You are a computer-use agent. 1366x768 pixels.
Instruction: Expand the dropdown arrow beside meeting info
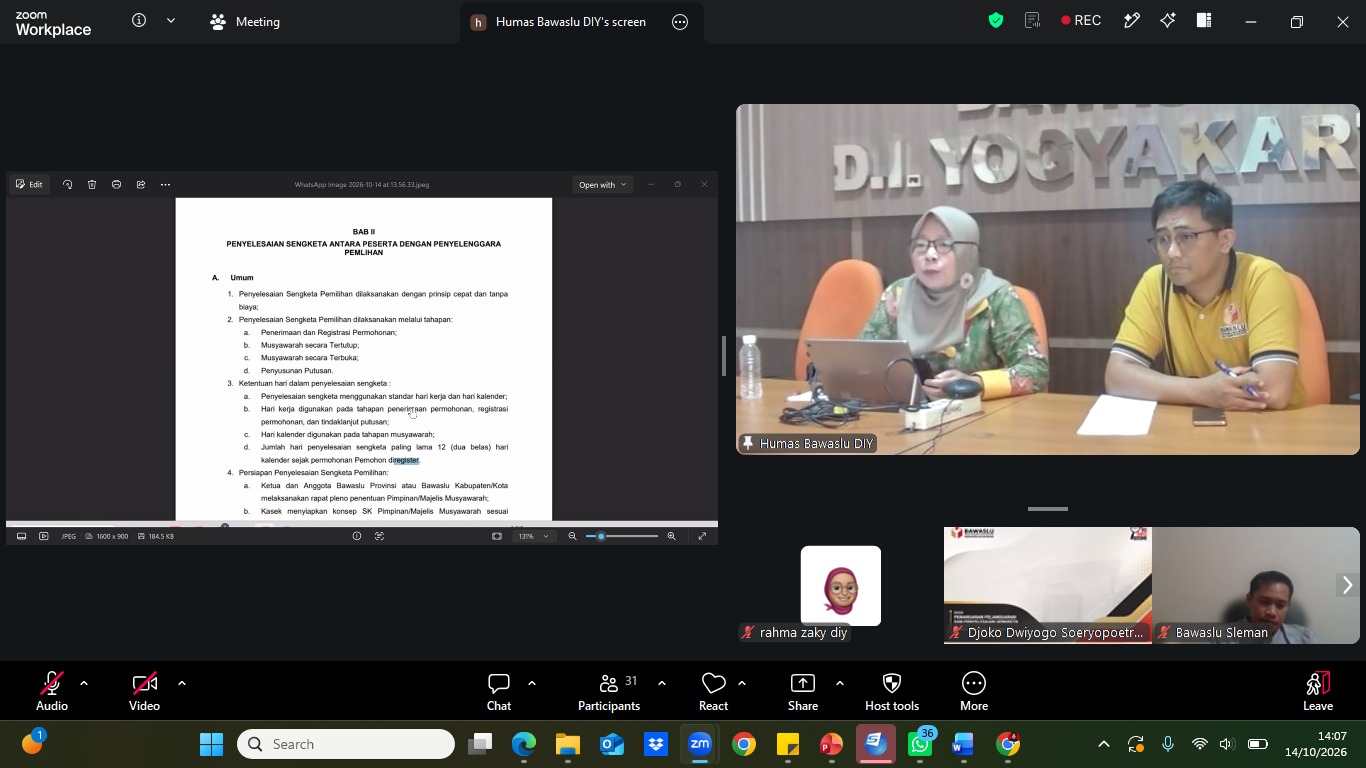click(171, 21)
